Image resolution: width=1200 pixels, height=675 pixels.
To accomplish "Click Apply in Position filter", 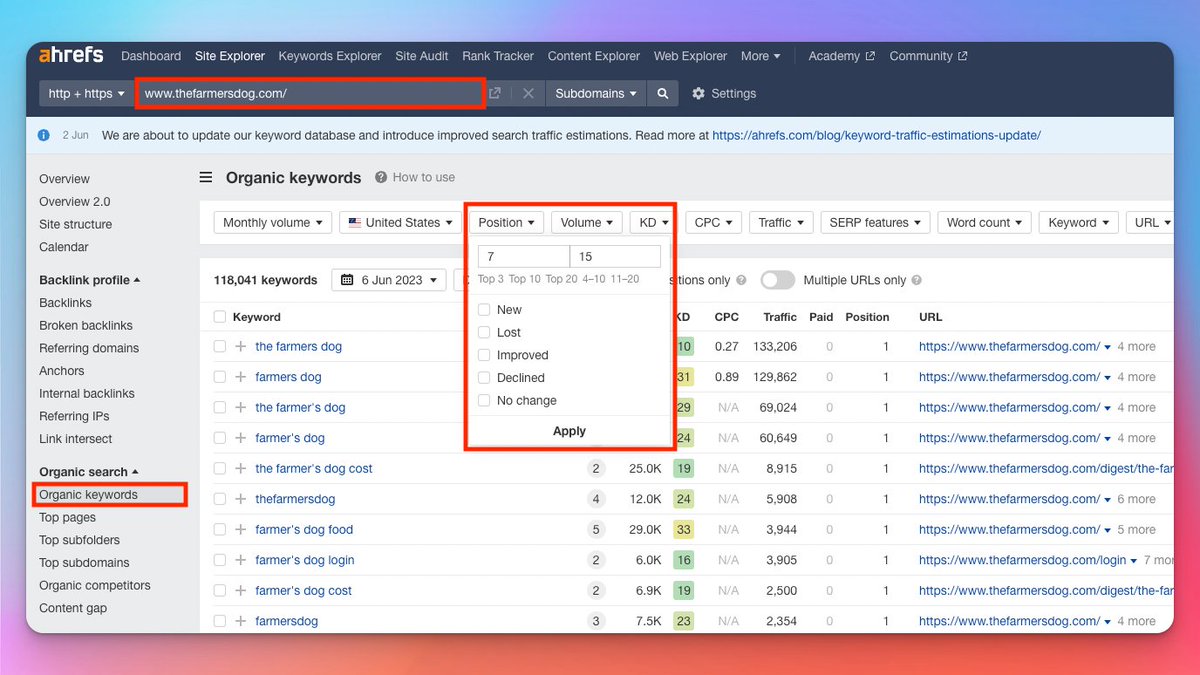I will (569, 431).
